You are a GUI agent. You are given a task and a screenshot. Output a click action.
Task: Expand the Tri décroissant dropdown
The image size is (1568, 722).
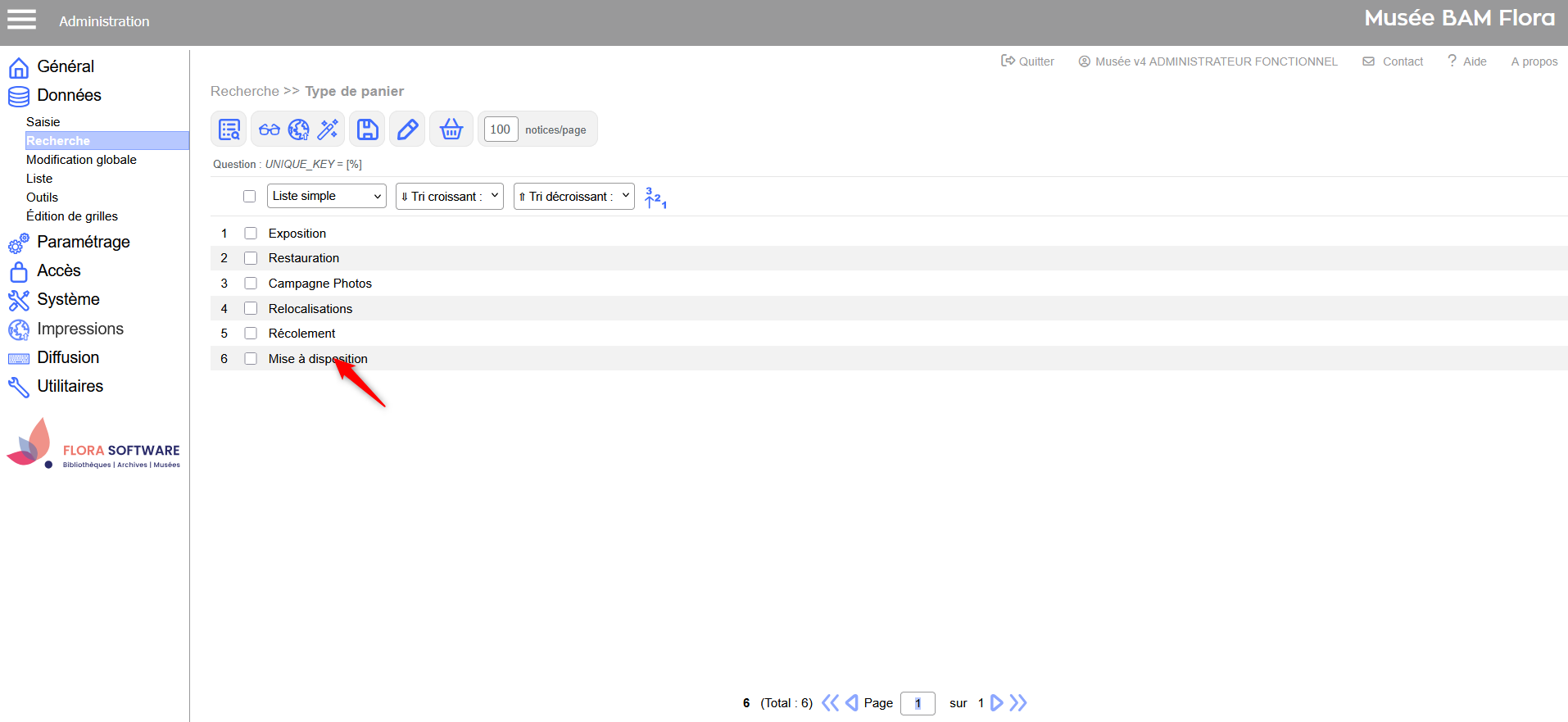[573, 197]
